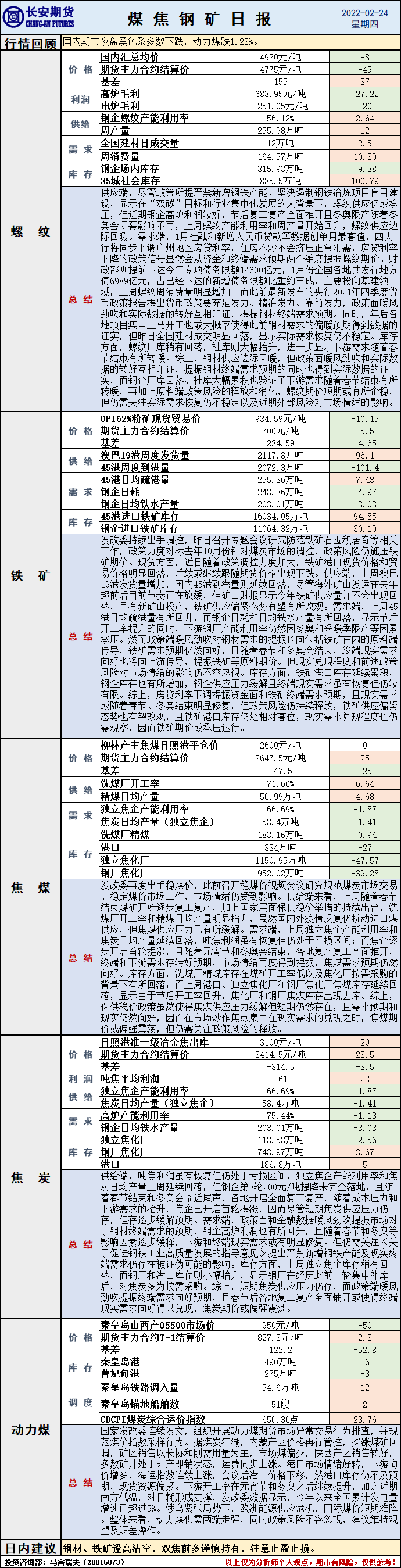Screen dimensions: 401x1568
Task: Click the value 2117.8万吨
Action: point(280,455)
